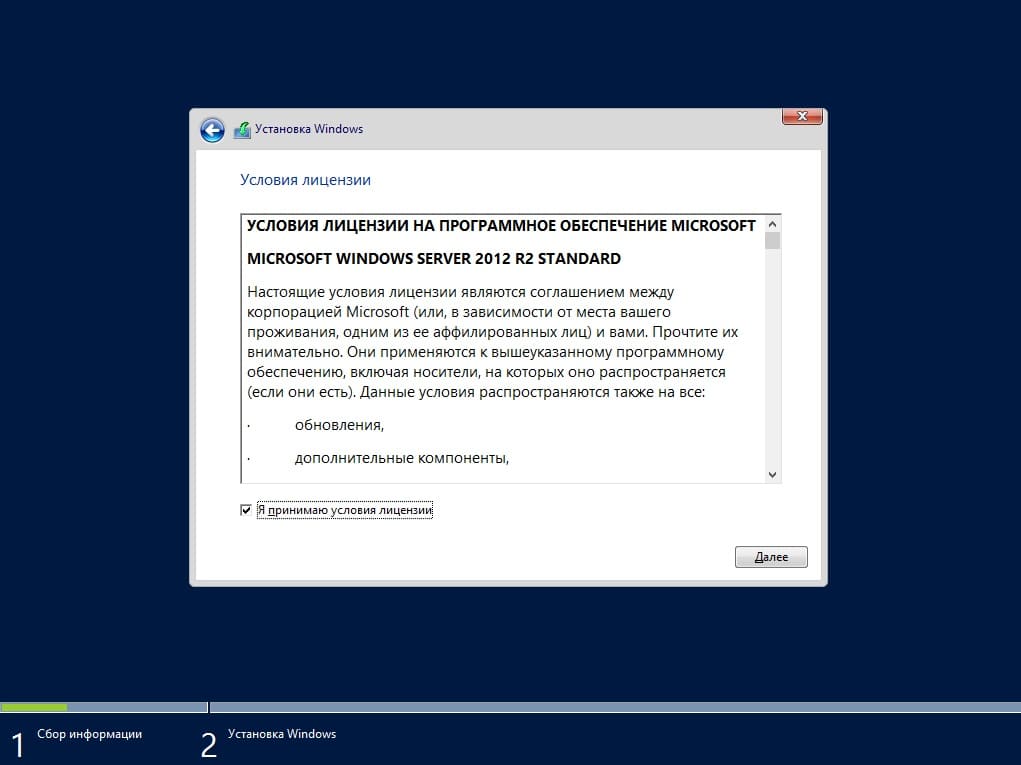Click the MICROSOFT WINDOWS SERVER 2012 R2 STANDARD line
Screen dimensions: 1021x765
point(434,258)
